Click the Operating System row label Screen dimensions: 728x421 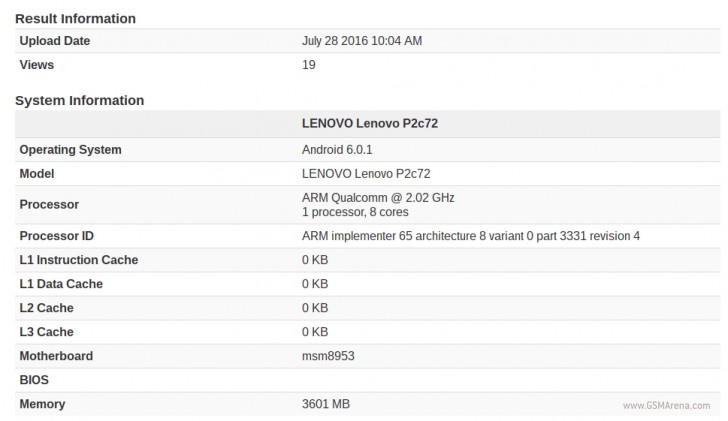[x=70, y=150]
